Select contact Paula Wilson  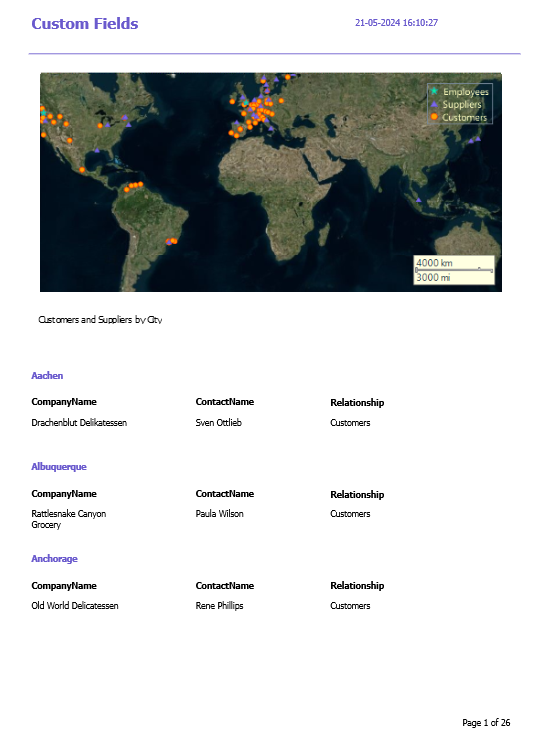tap(219, 514)
